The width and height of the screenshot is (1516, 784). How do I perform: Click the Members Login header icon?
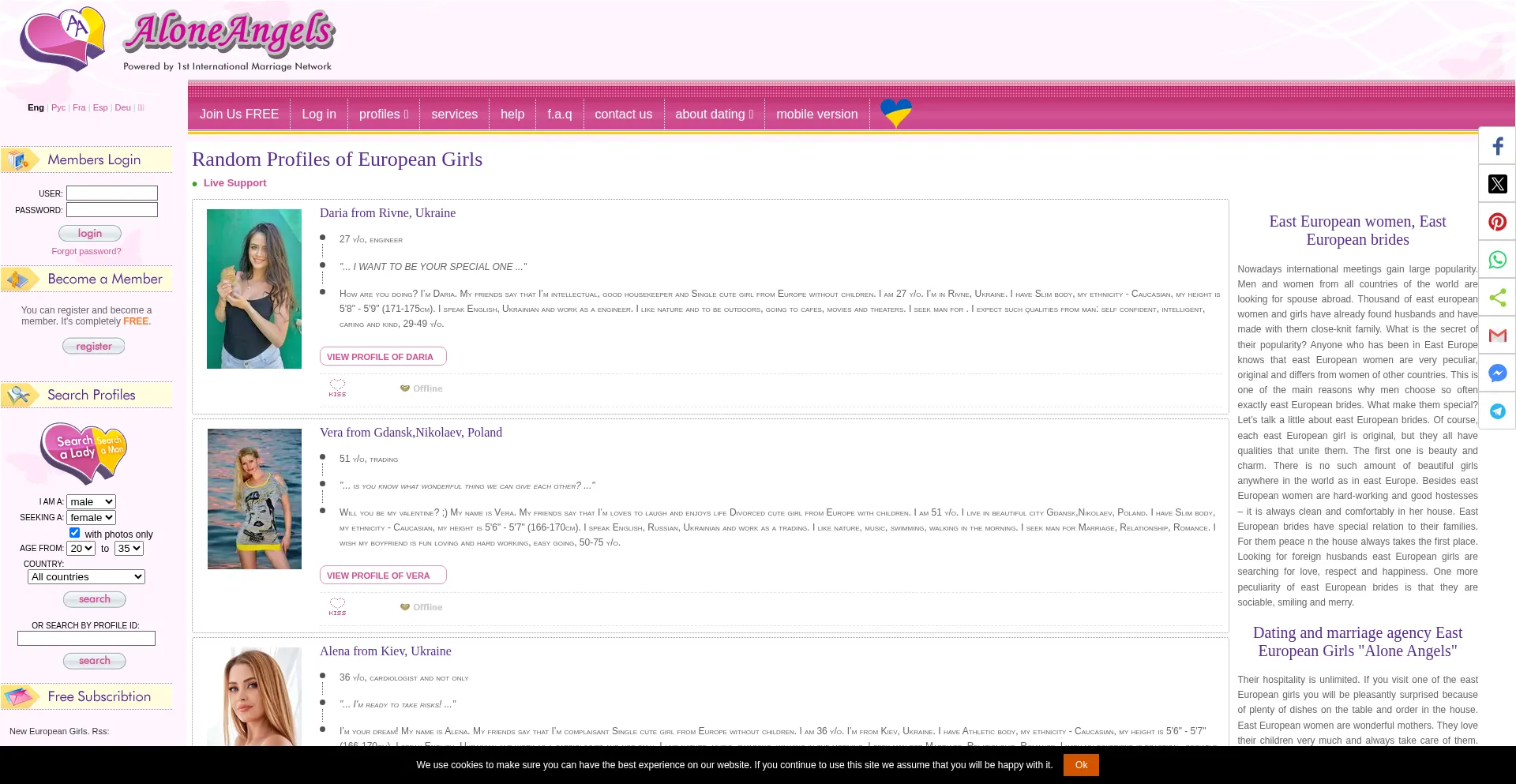18,159
